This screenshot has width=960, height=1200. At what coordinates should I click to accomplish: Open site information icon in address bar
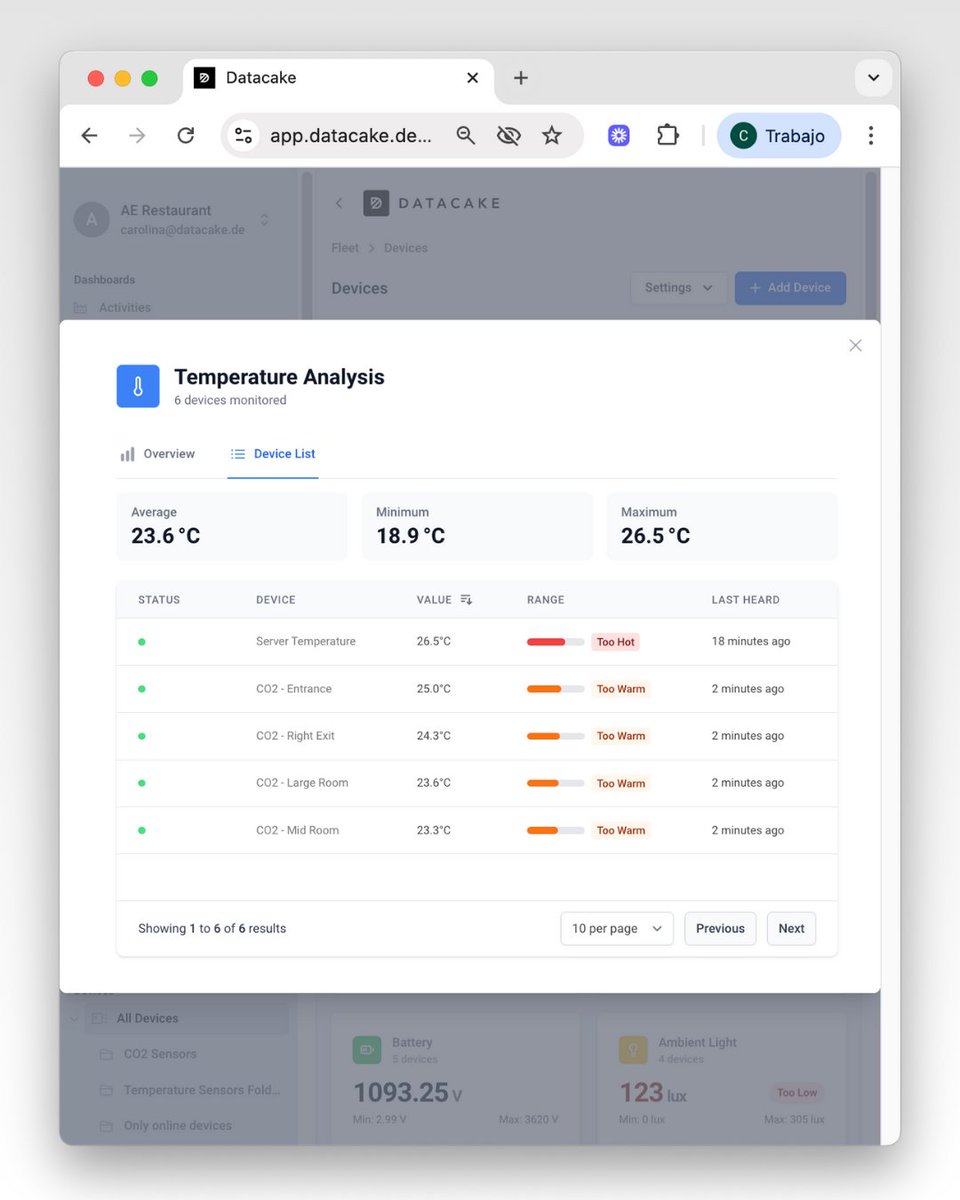click(243, 136)
